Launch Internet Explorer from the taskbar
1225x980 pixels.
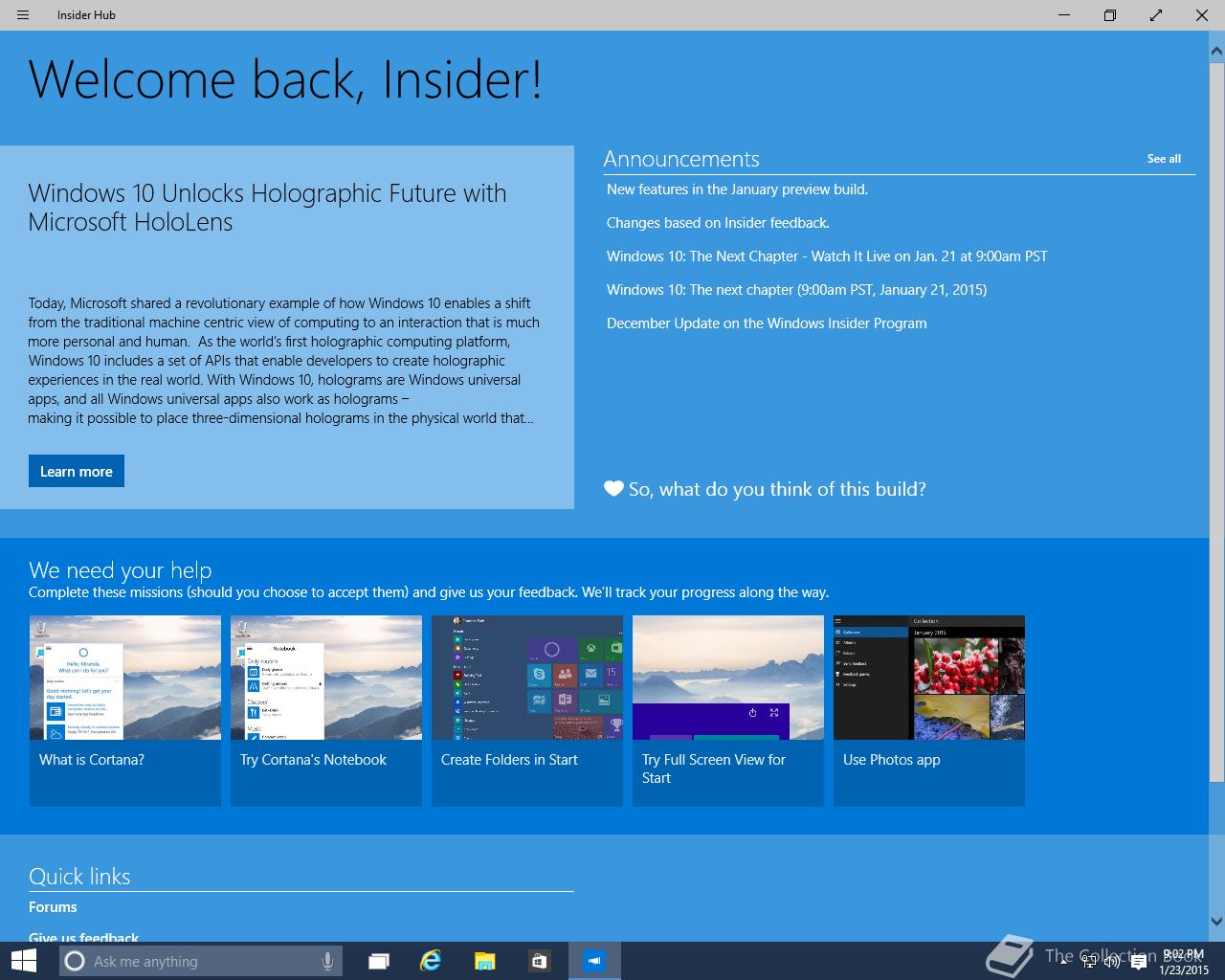click(x=432, y=961)
